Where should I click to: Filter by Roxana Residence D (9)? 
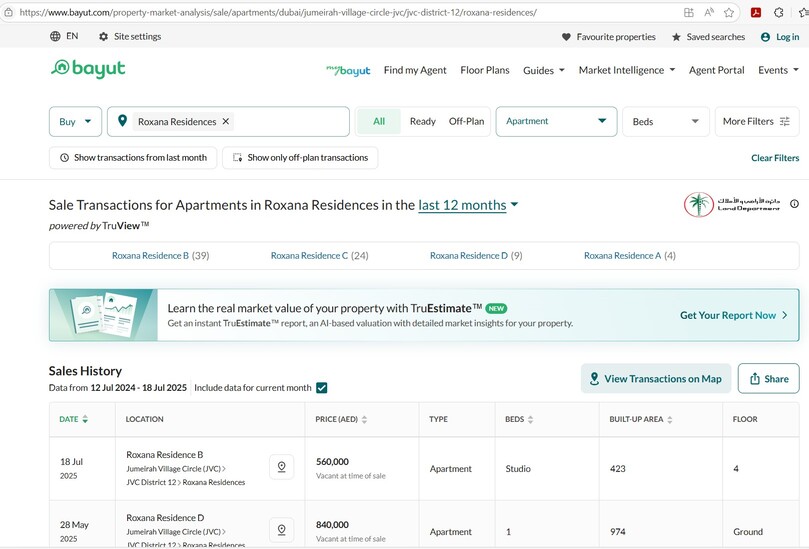tap(476, 255)
